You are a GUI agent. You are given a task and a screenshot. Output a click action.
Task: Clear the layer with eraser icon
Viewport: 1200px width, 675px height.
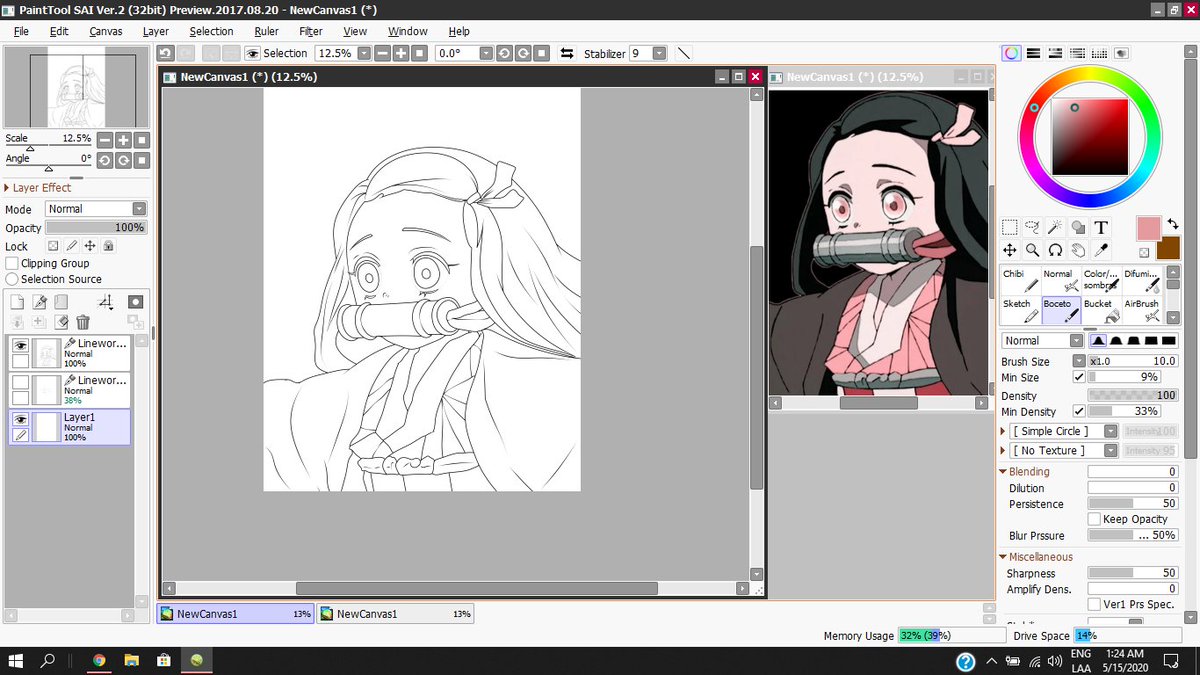[x=61, y=322]
